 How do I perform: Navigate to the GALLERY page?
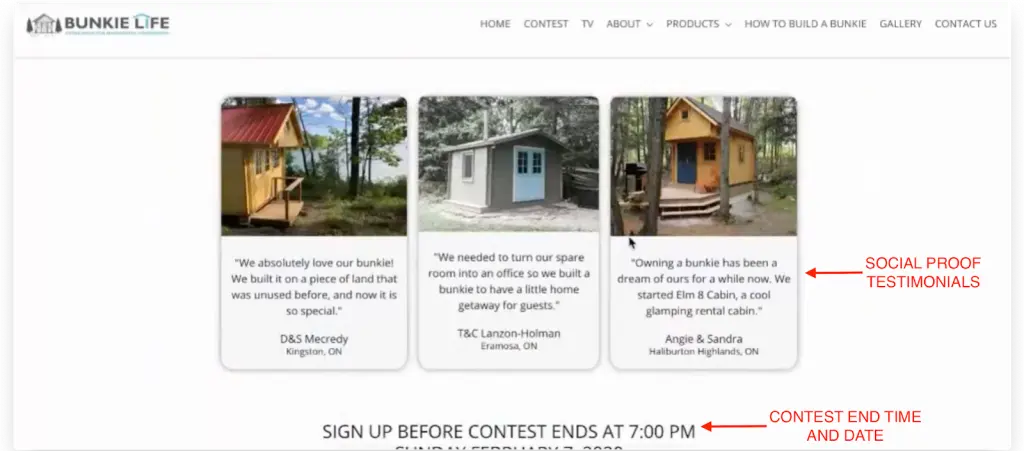pos(901,24)
